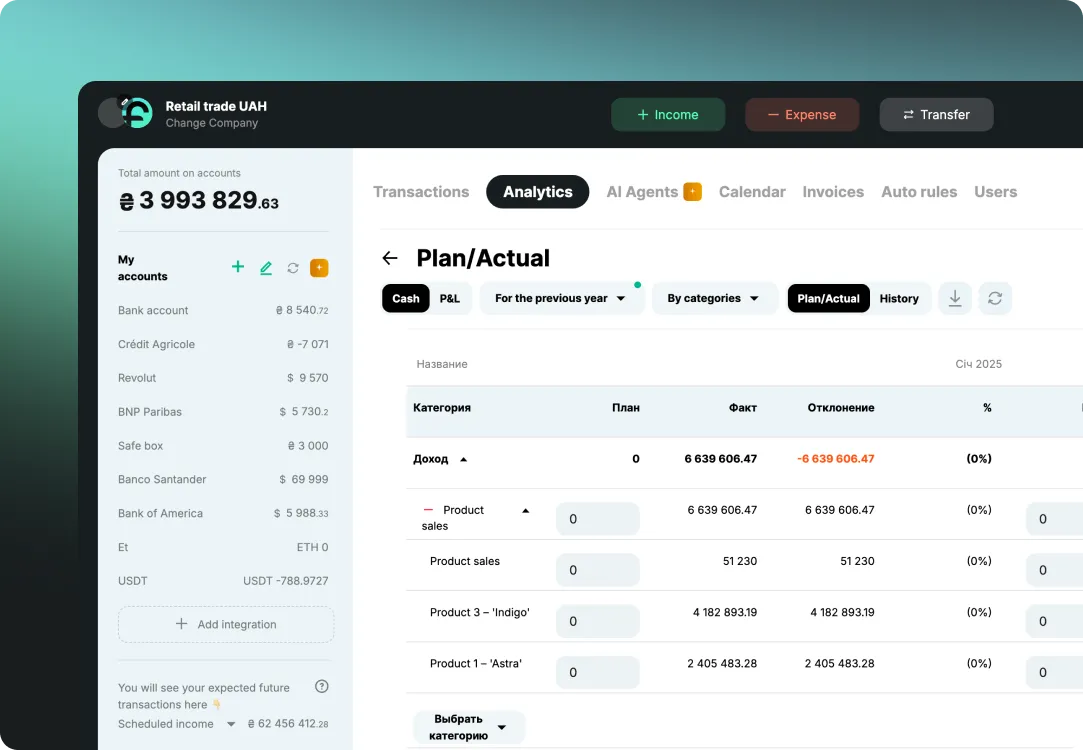
Task: Create a Transfer between accounts
Action: coord(936,115)
